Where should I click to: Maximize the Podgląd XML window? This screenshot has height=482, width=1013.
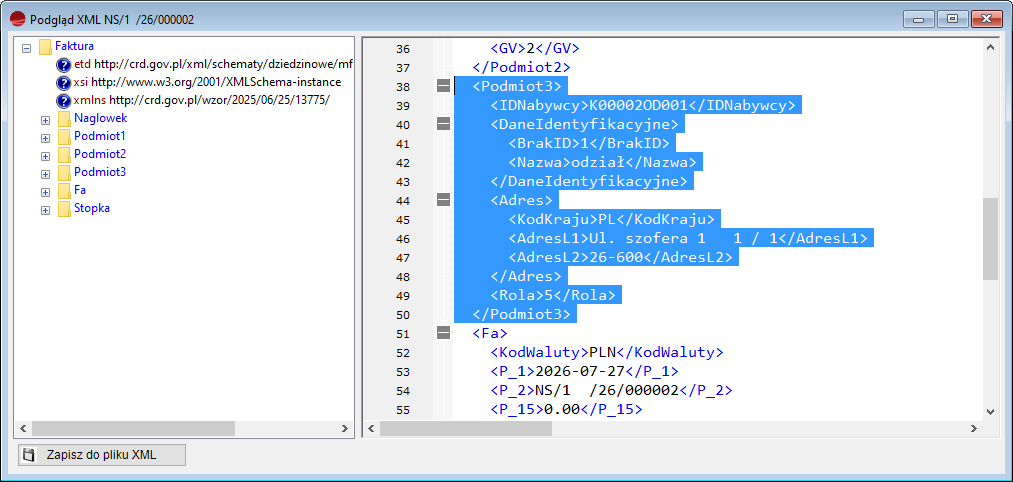coord(952,19)
